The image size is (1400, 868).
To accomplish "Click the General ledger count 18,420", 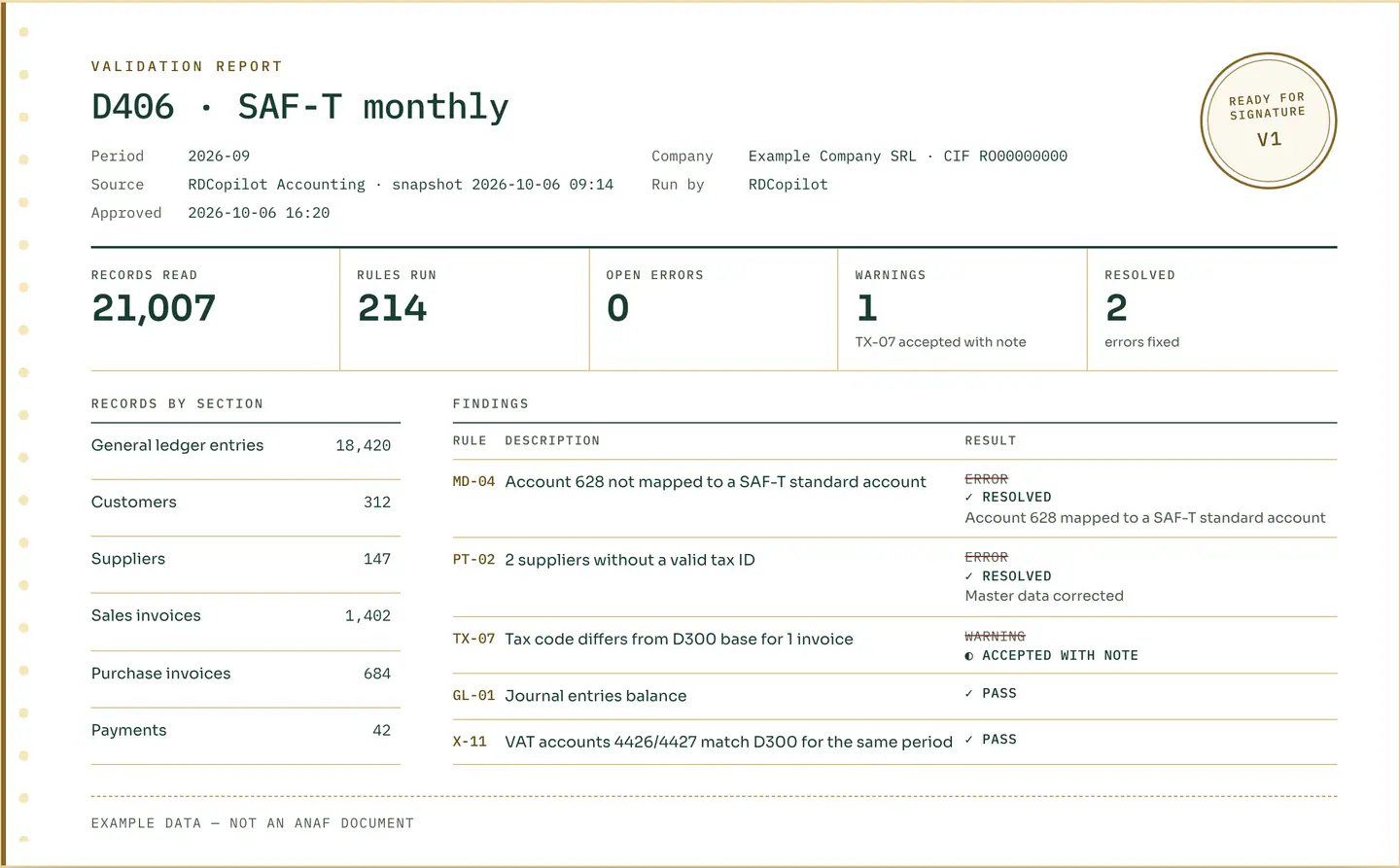I will coord(363,445).
